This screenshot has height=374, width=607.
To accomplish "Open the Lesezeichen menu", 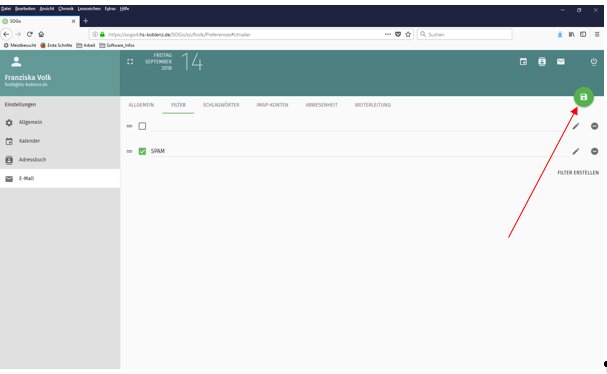I will tap(89, 9).
